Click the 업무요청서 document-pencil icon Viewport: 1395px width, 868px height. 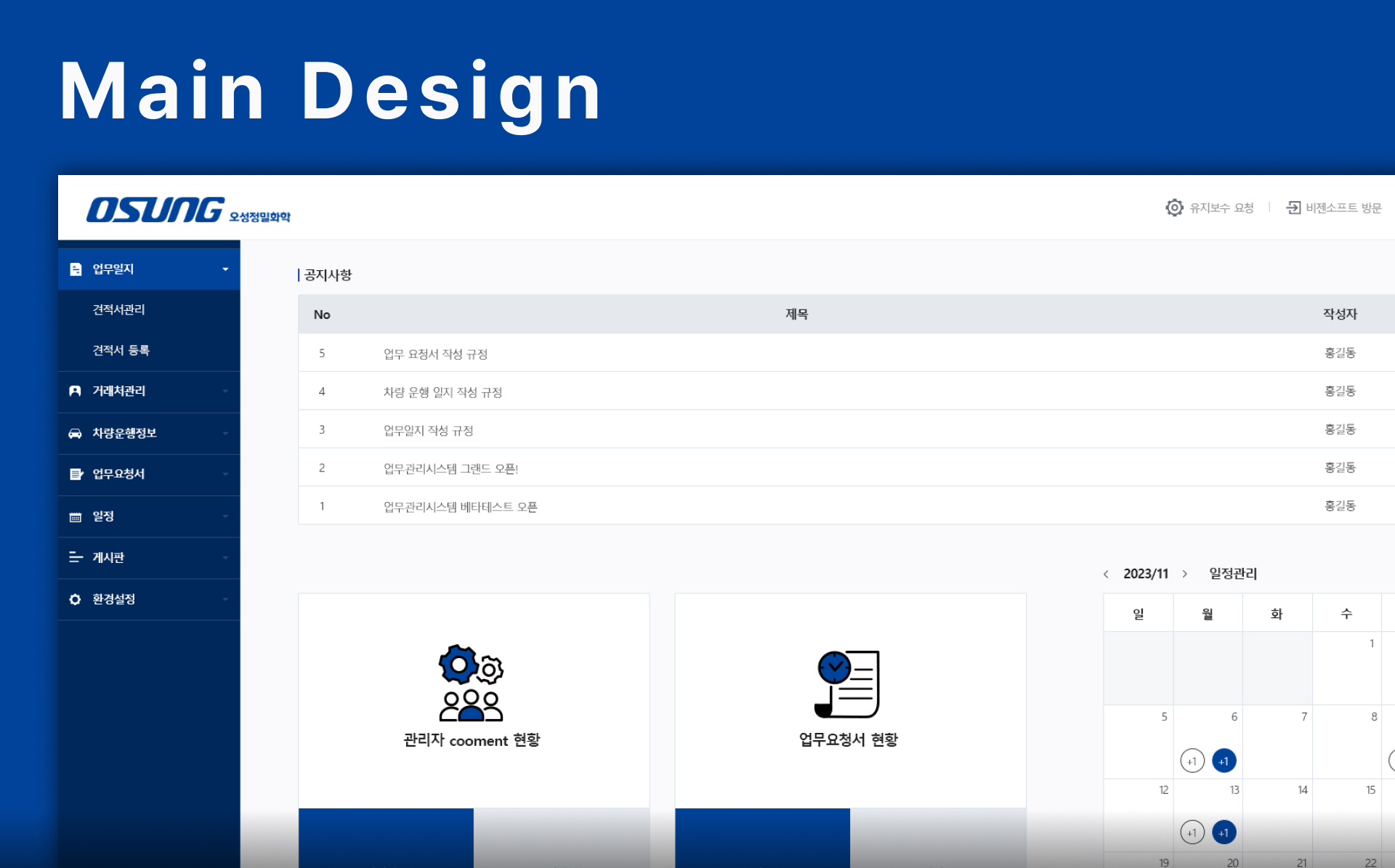pyautogui.click(x=76, y=474)
